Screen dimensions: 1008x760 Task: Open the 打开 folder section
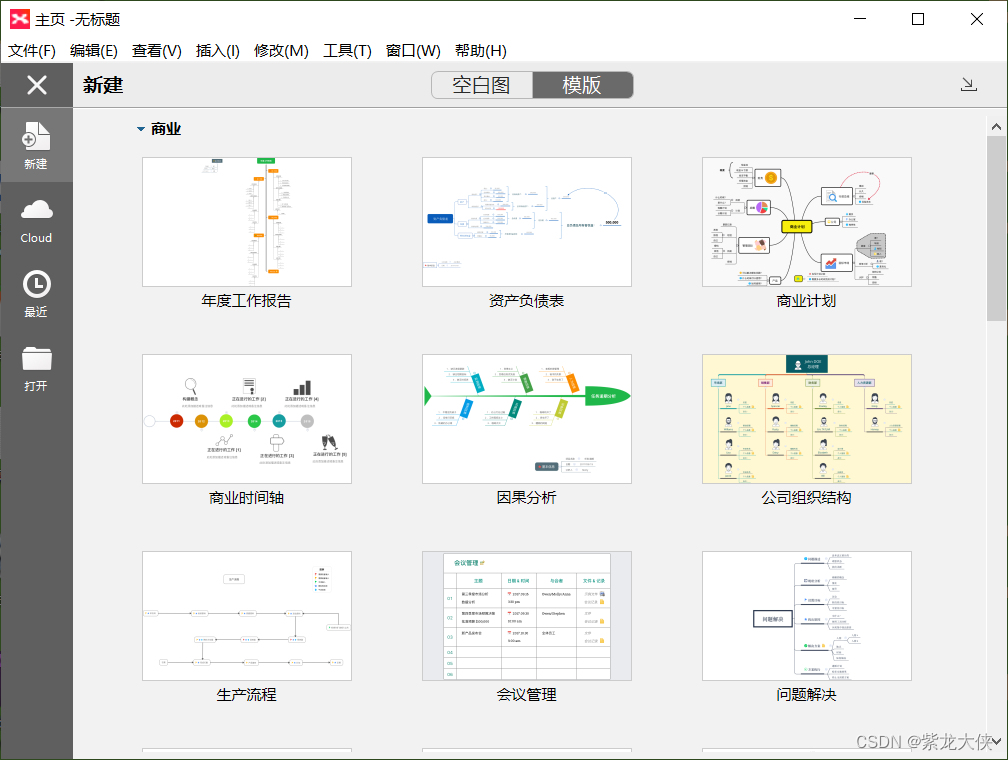pos(36,368)
